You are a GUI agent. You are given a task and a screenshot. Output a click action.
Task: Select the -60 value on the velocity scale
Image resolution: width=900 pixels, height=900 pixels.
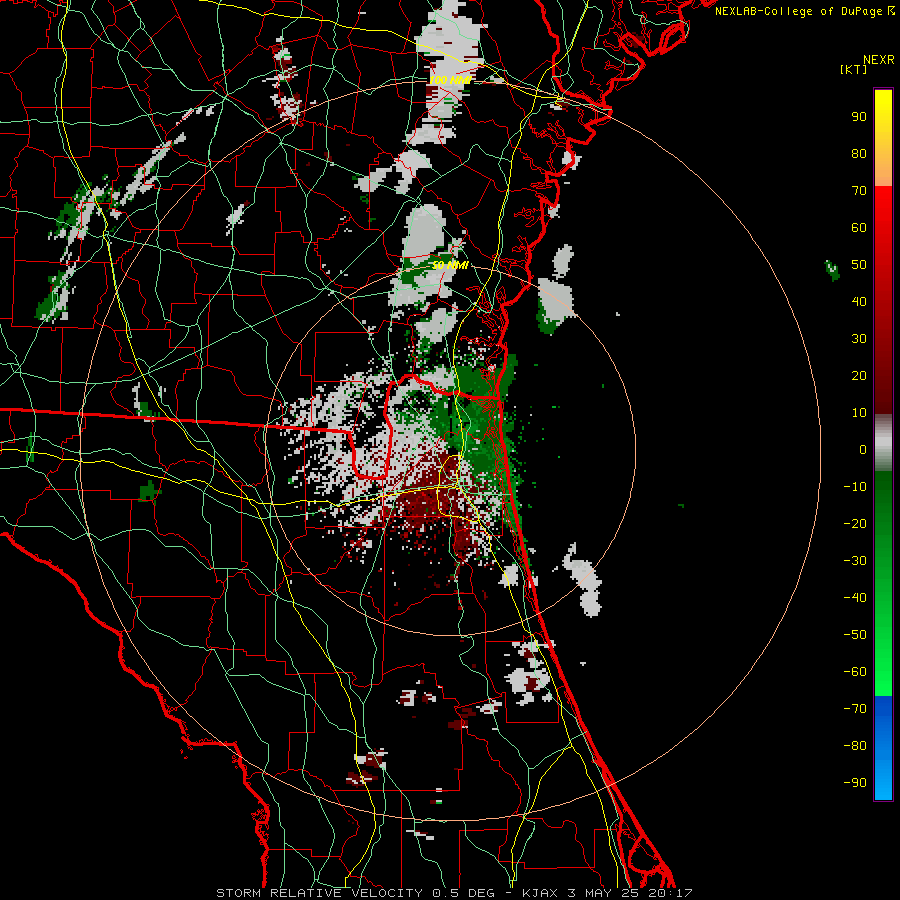tap(855, 672)
